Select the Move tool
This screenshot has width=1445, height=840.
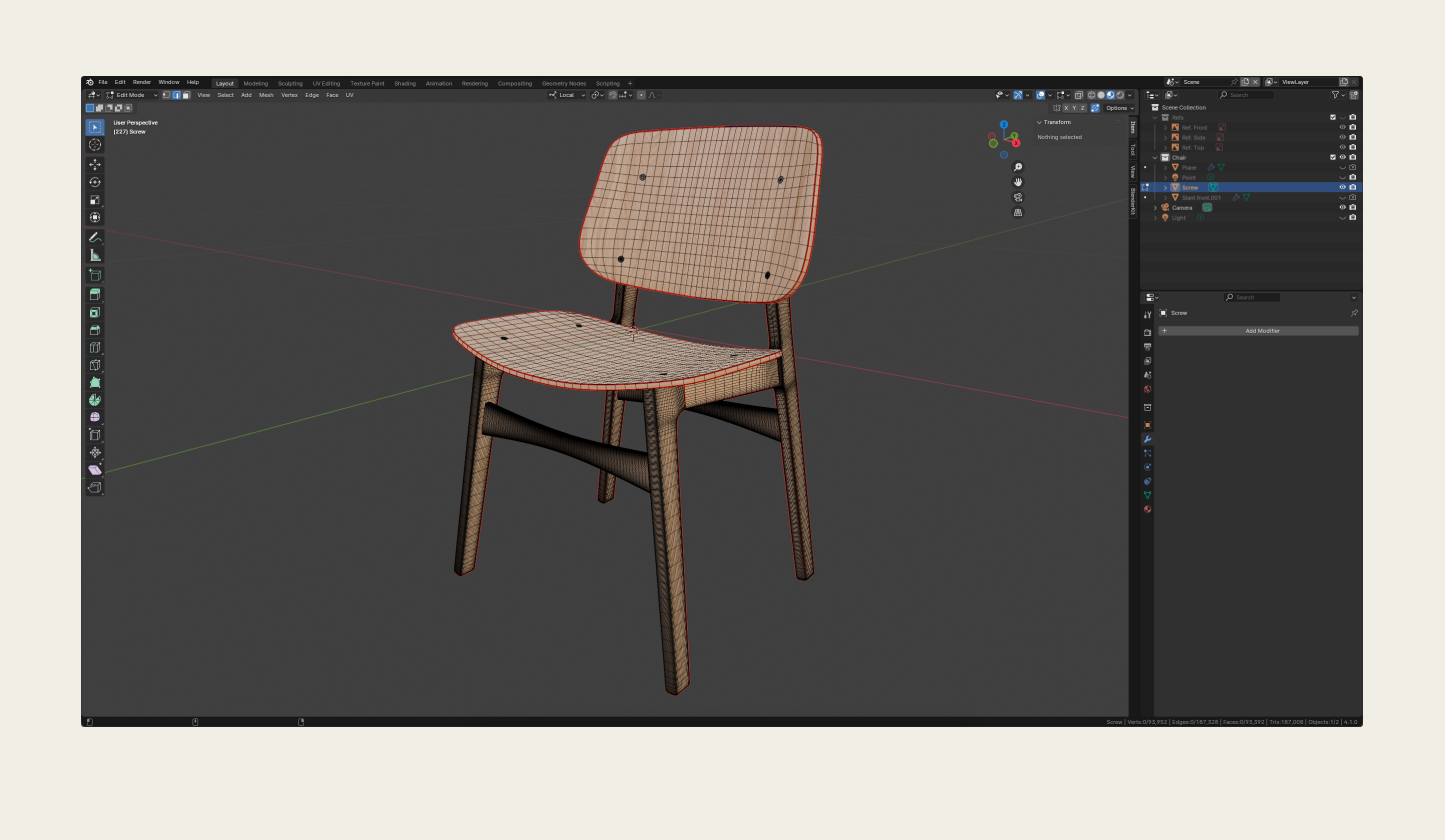click(95, 165)
